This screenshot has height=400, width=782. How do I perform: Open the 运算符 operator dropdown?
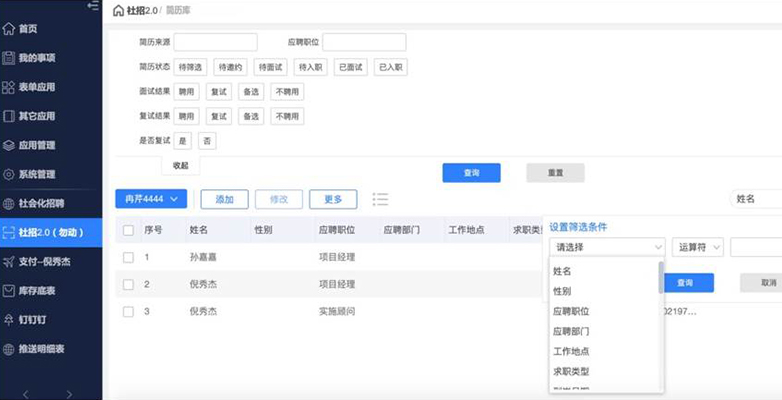coord(698,247)
